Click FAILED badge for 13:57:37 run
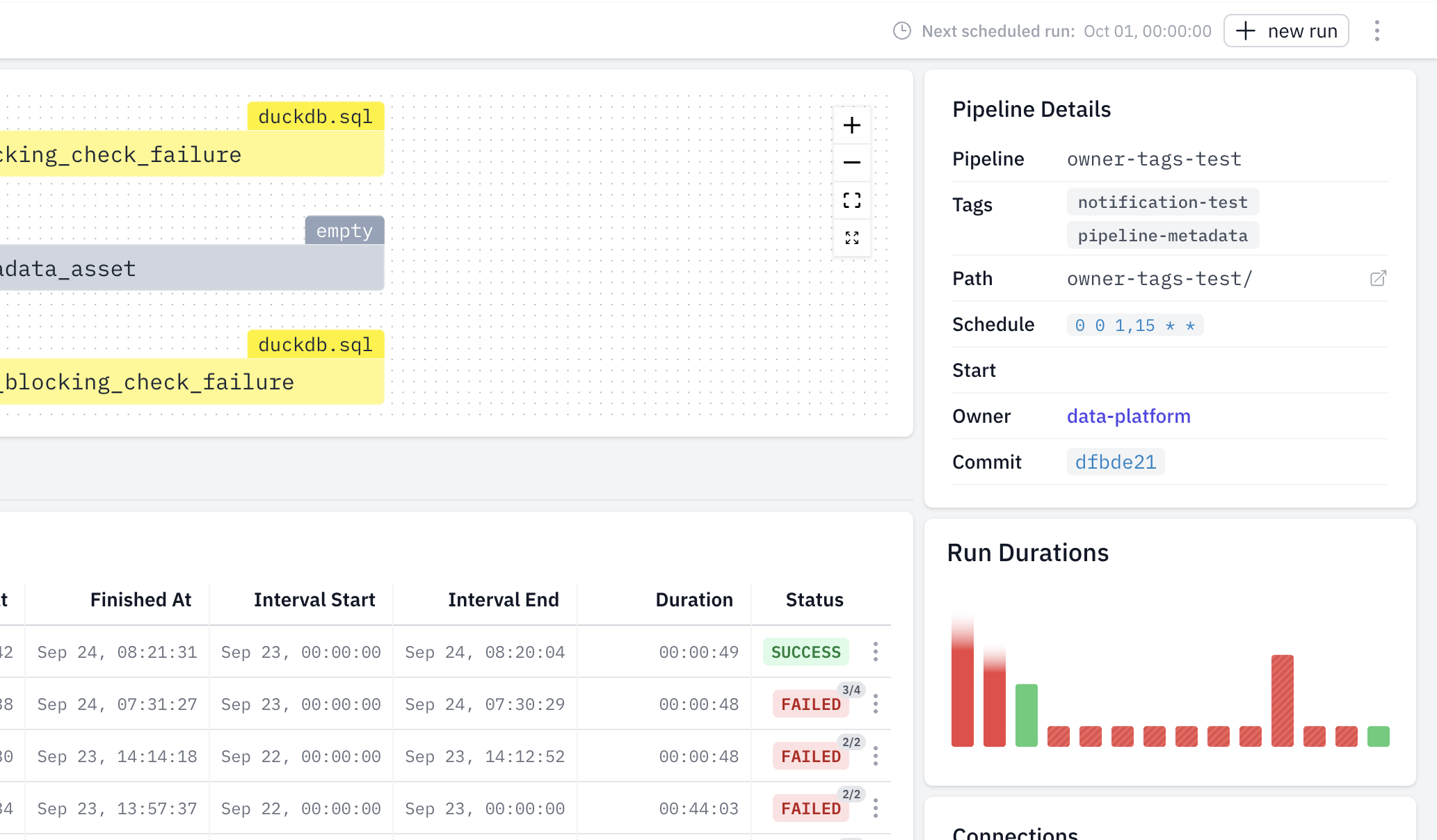The image size is (1437, 840). pos(811,808)
